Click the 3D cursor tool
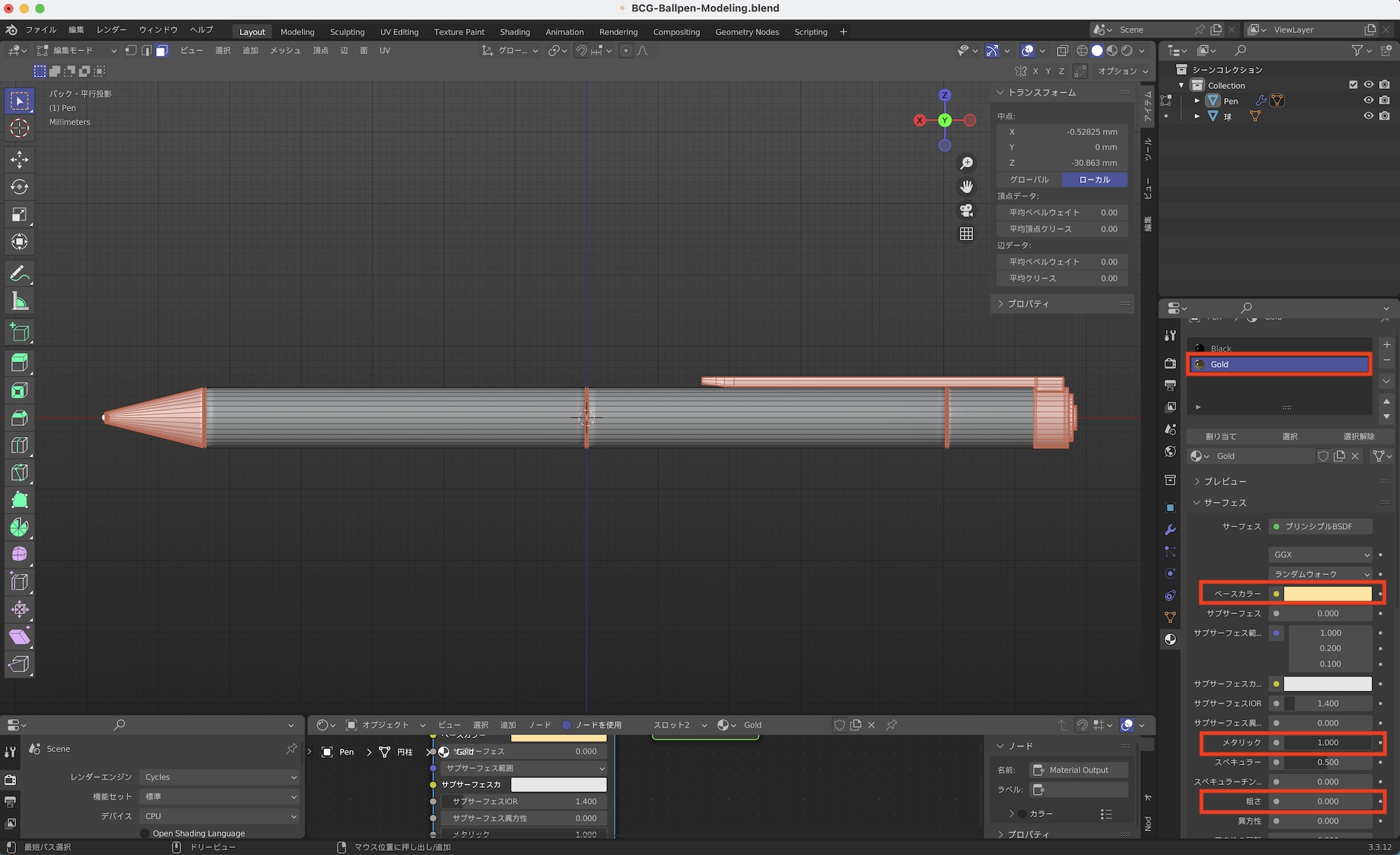The width and height of the screenshot is (1400, 855). click(20, 129)
